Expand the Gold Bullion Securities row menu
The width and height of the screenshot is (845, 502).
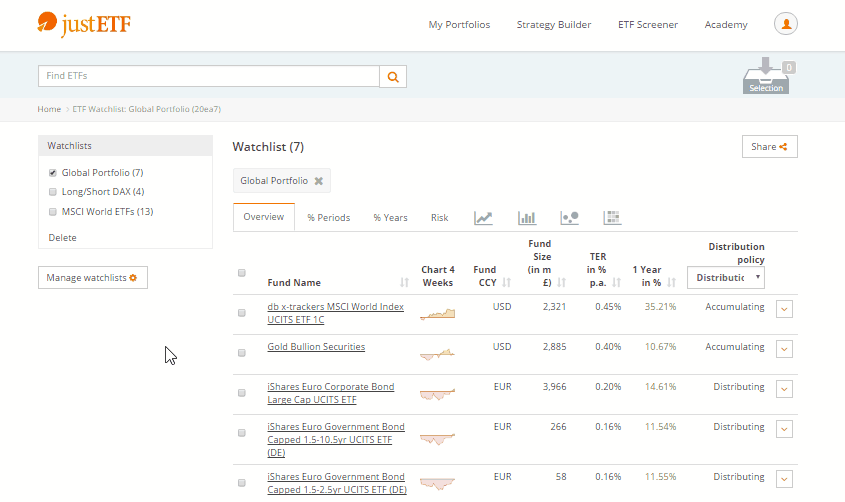[x=784, y=348]
